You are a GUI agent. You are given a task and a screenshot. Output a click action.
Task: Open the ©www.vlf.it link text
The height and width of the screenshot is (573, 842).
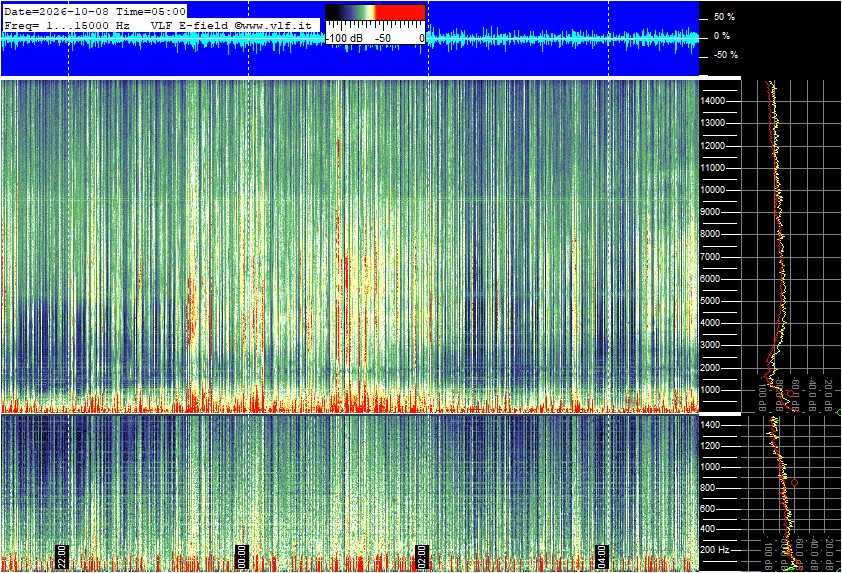click(273, 25)
